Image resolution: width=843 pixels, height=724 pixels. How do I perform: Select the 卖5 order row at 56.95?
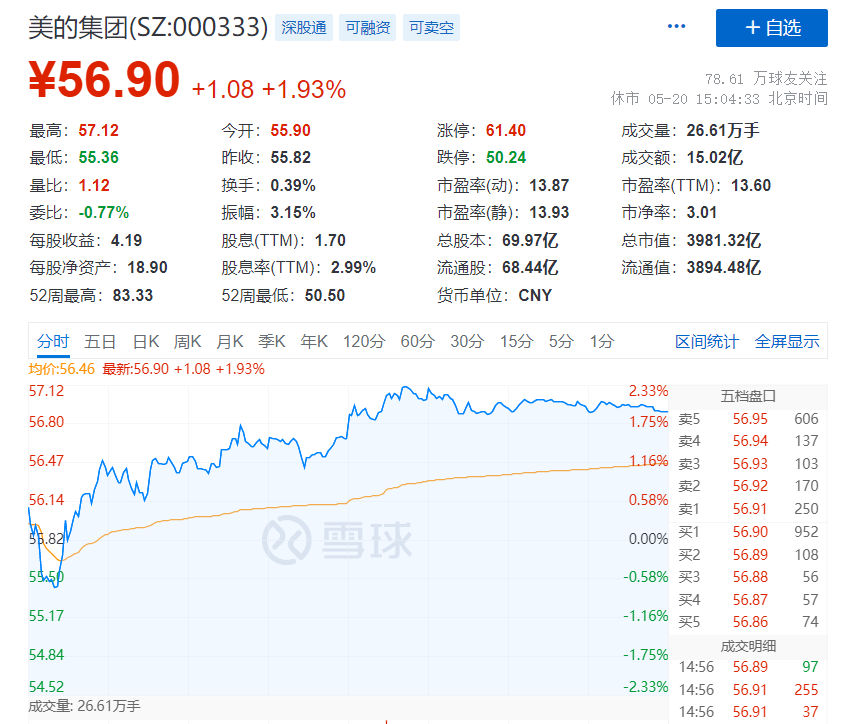[748, 419]
